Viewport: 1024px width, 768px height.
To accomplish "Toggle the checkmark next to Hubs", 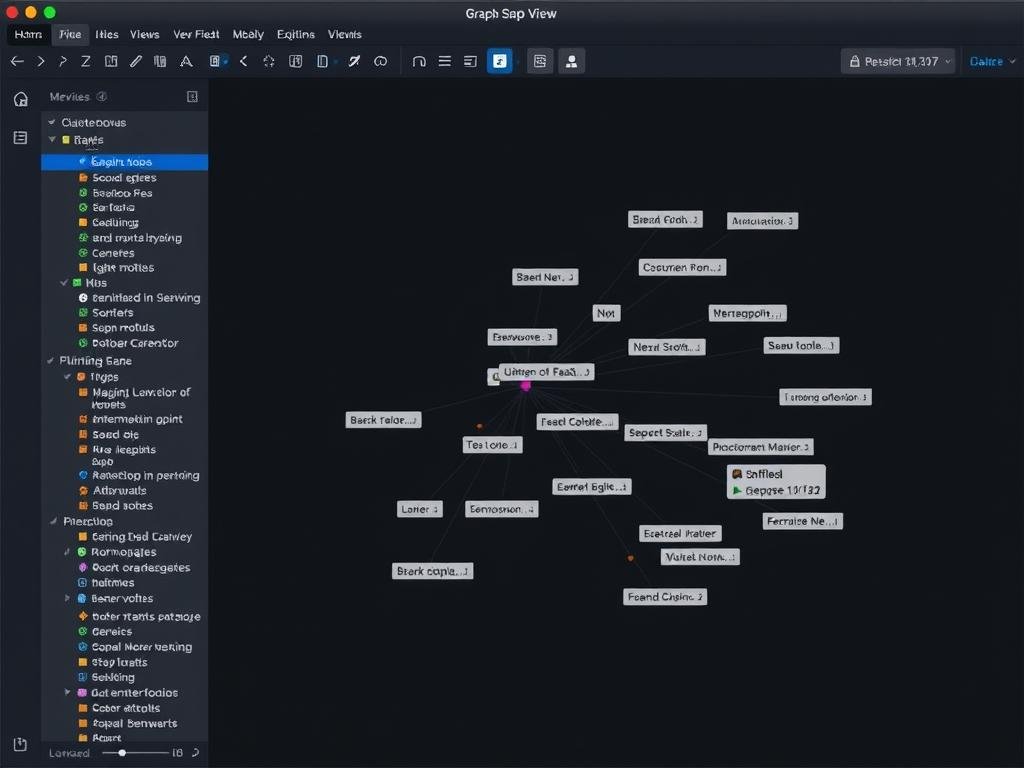I will tap(63, 283).
